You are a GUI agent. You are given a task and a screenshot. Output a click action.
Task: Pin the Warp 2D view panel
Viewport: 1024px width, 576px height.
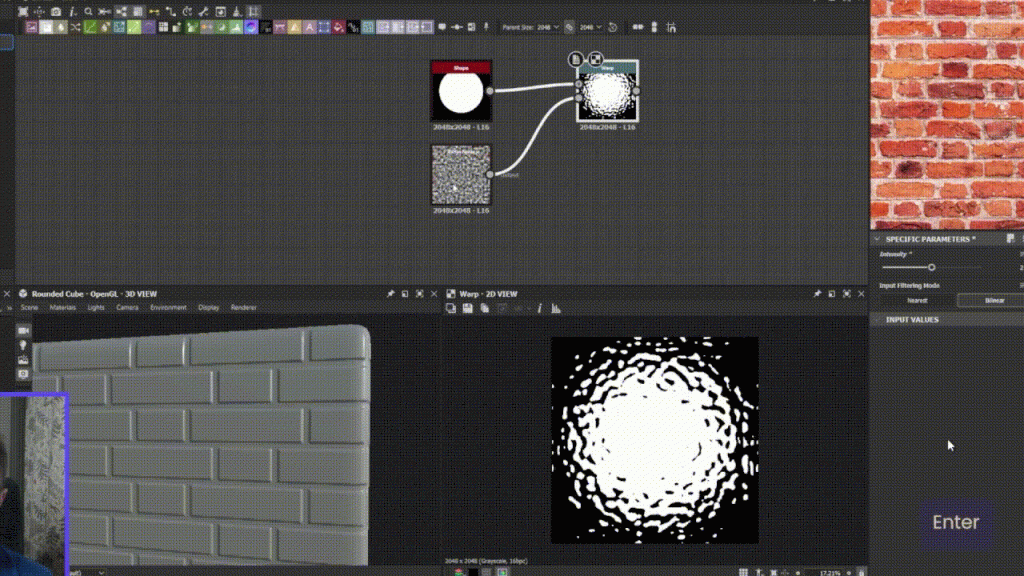[x=817, y=294]
